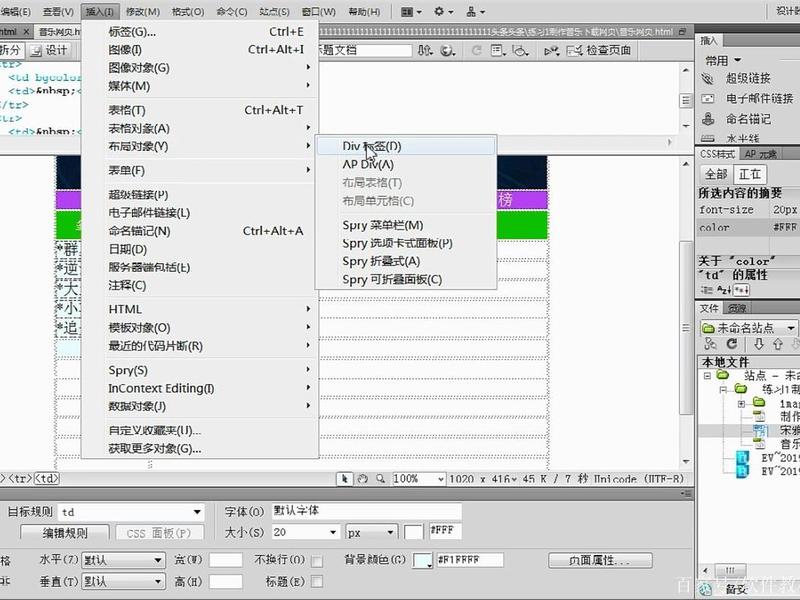The image size is (800, 600).
Task: Click the preview in browser globe icon
Action: (447, 50)
